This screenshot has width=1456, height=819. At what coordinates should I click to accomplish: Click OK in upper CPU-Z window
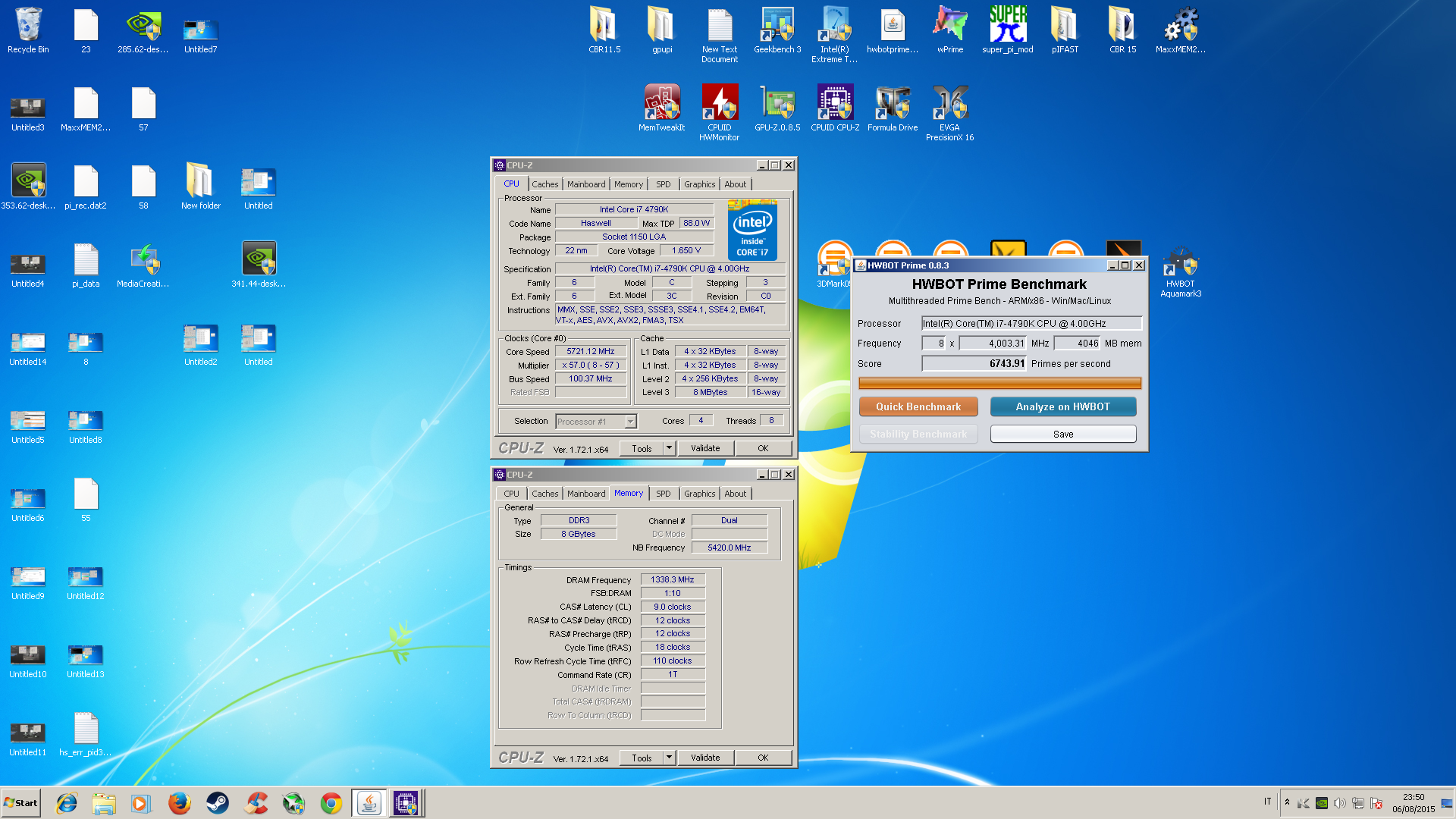coord(763,448)
